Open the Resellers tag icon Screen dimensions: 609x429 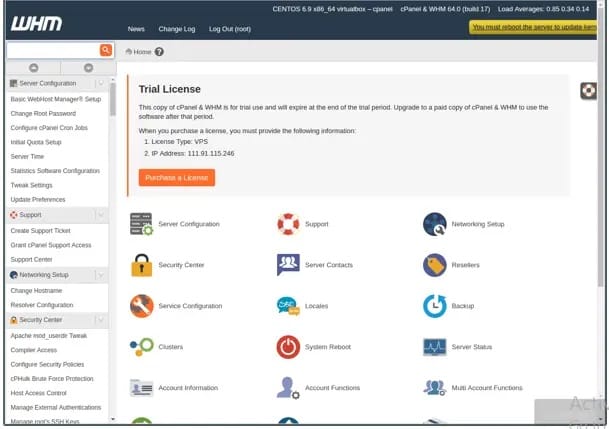point(435,265)
